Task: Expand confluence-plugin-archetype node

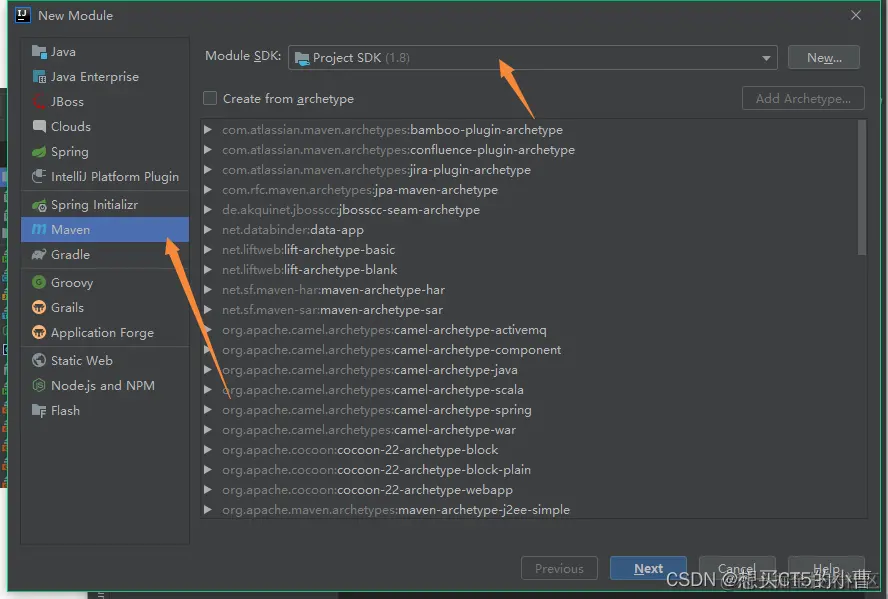Action: 208,149
